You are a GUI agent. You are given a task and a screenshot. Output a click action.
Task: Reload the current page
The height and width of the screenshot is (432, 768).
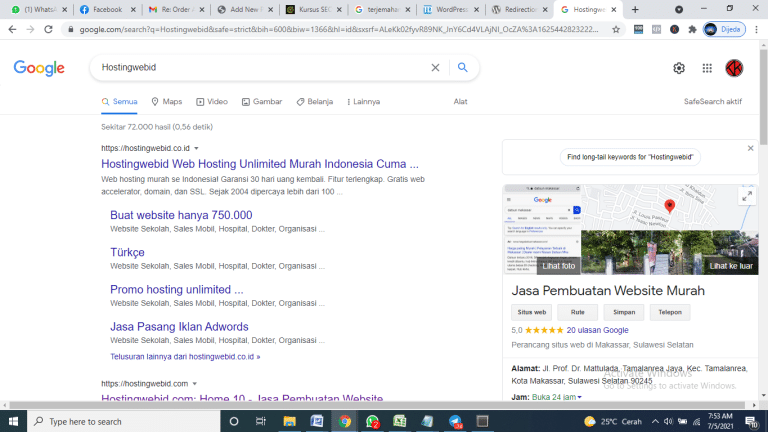point(48,29)
